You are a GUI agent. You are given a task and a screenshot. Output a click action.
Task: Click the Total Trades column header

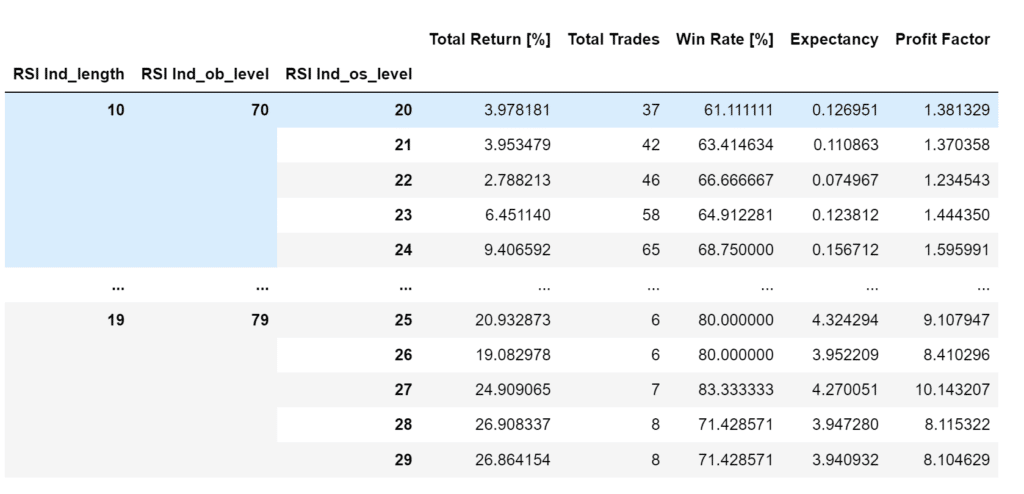point(614,40)
